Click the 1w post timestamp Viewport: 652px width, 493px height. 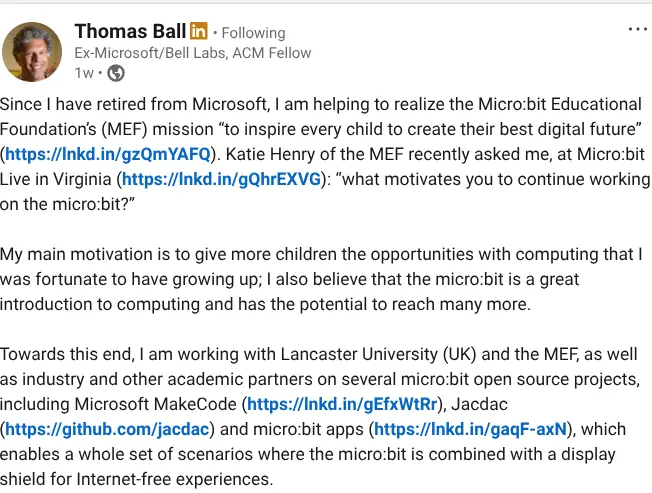85,72
